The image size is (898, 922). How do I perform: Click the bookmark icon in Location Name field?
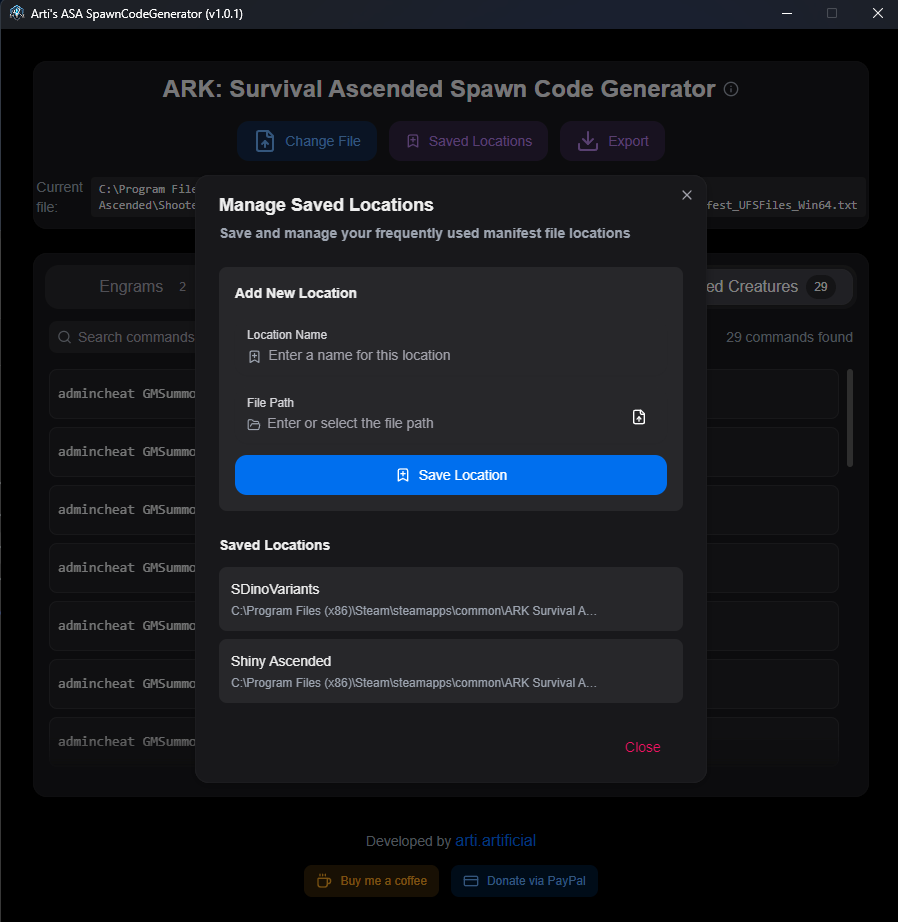coord(254,356)
